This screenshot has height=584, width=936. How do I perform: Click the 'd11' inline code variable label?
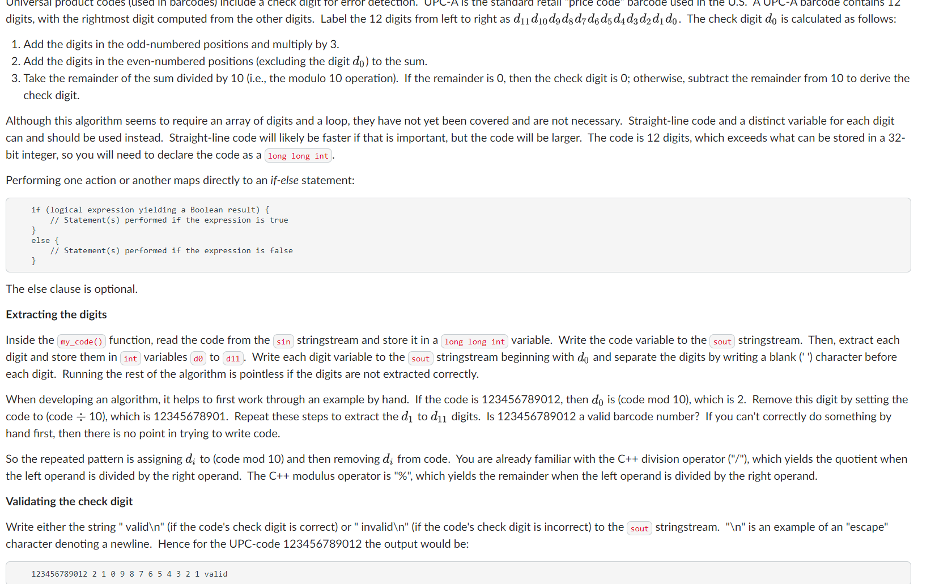tap(233, 358)
